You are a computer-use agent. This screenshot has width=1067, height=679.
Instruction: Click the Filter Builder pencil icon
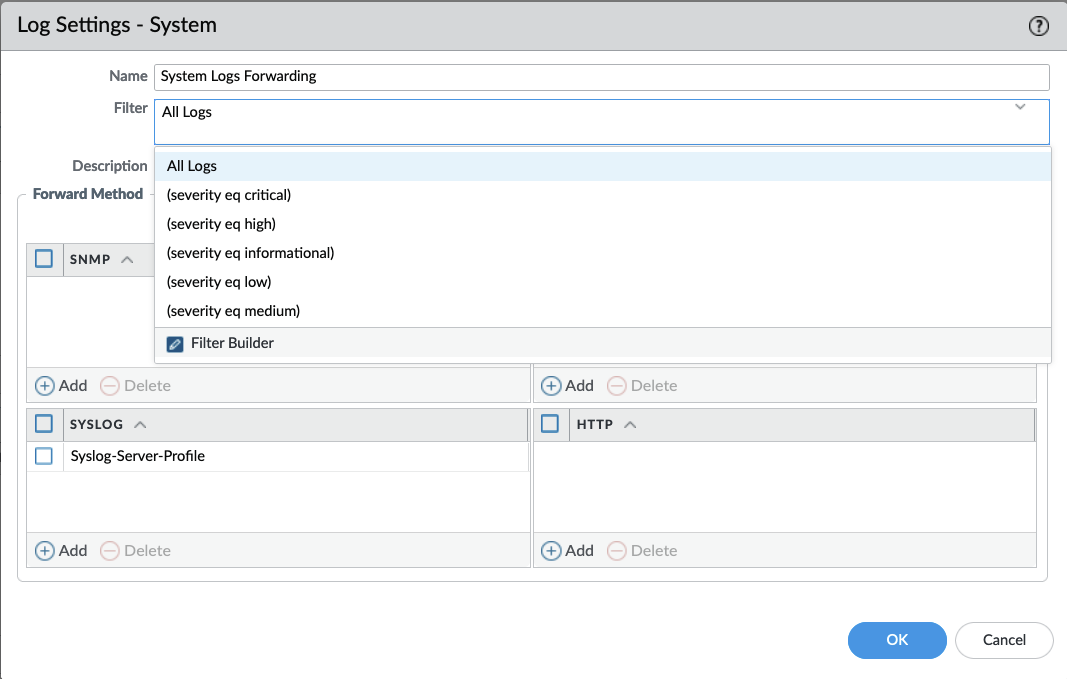pos(175,343)
